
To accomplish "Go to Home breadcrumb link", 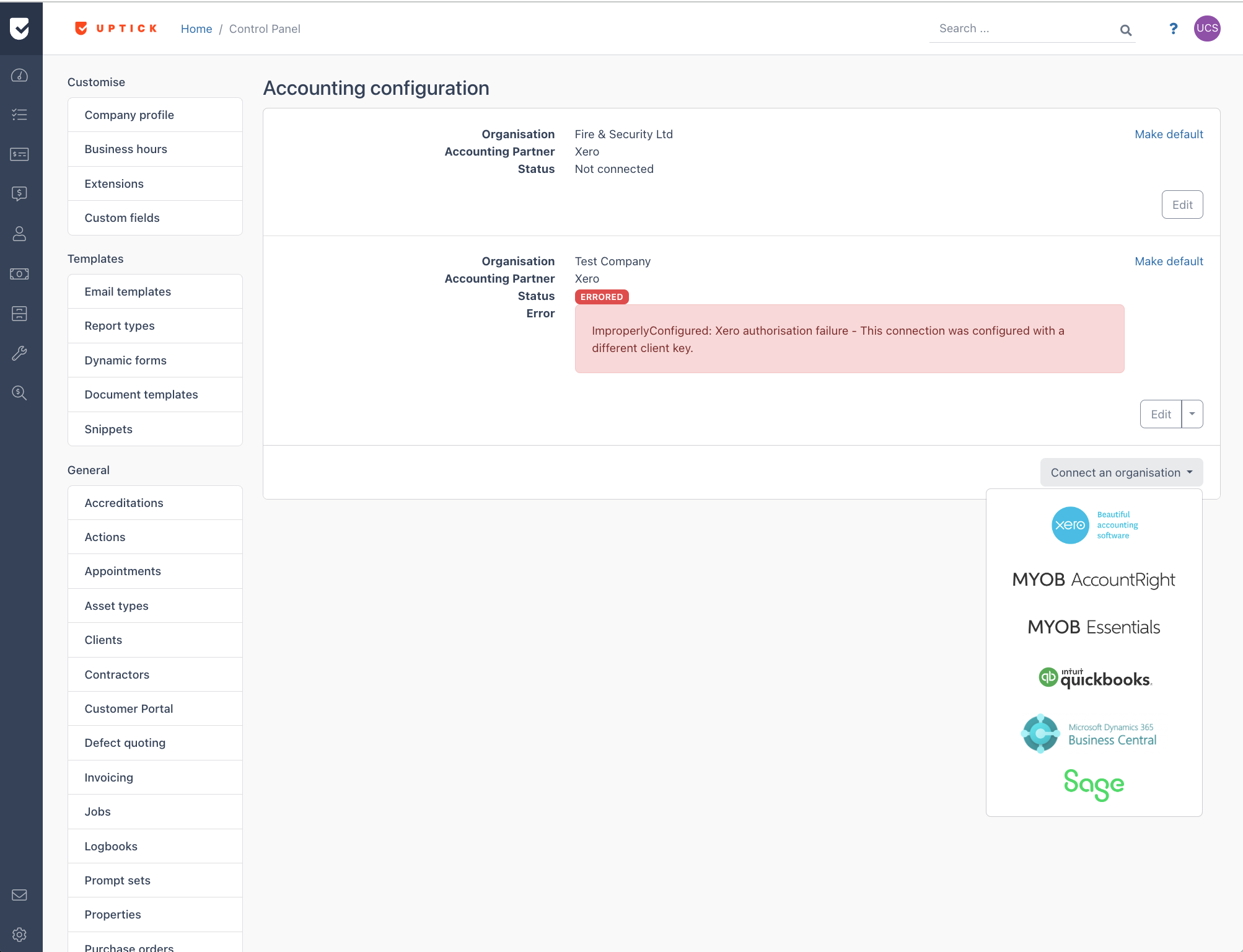I will pos(196,29).
